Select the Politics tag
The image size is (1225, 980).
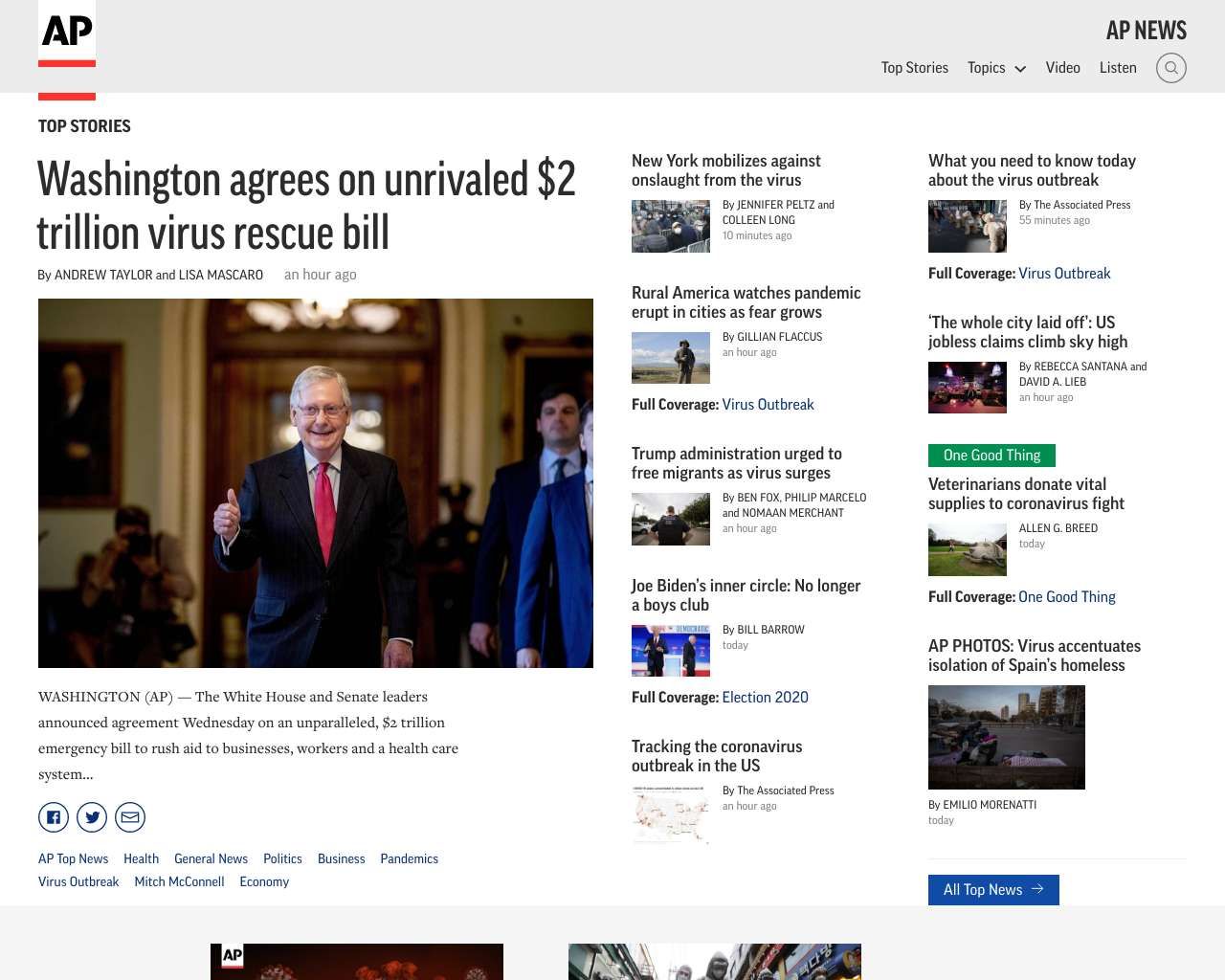[282, 859]
